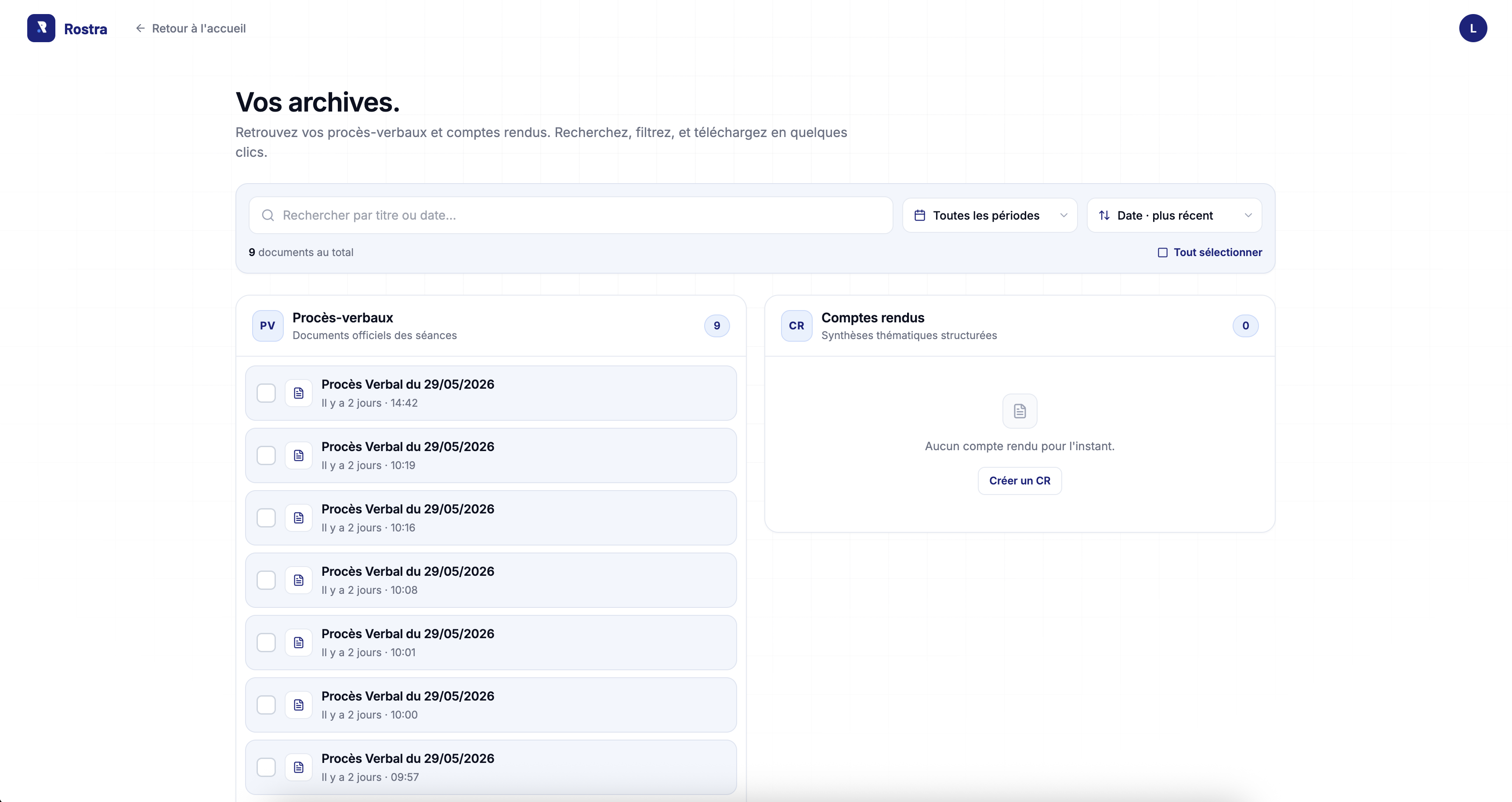Image resolution: width=1512 pixels, height=802 pixels.
Task: Click the search magnifier icon
Action: (268, 215)
